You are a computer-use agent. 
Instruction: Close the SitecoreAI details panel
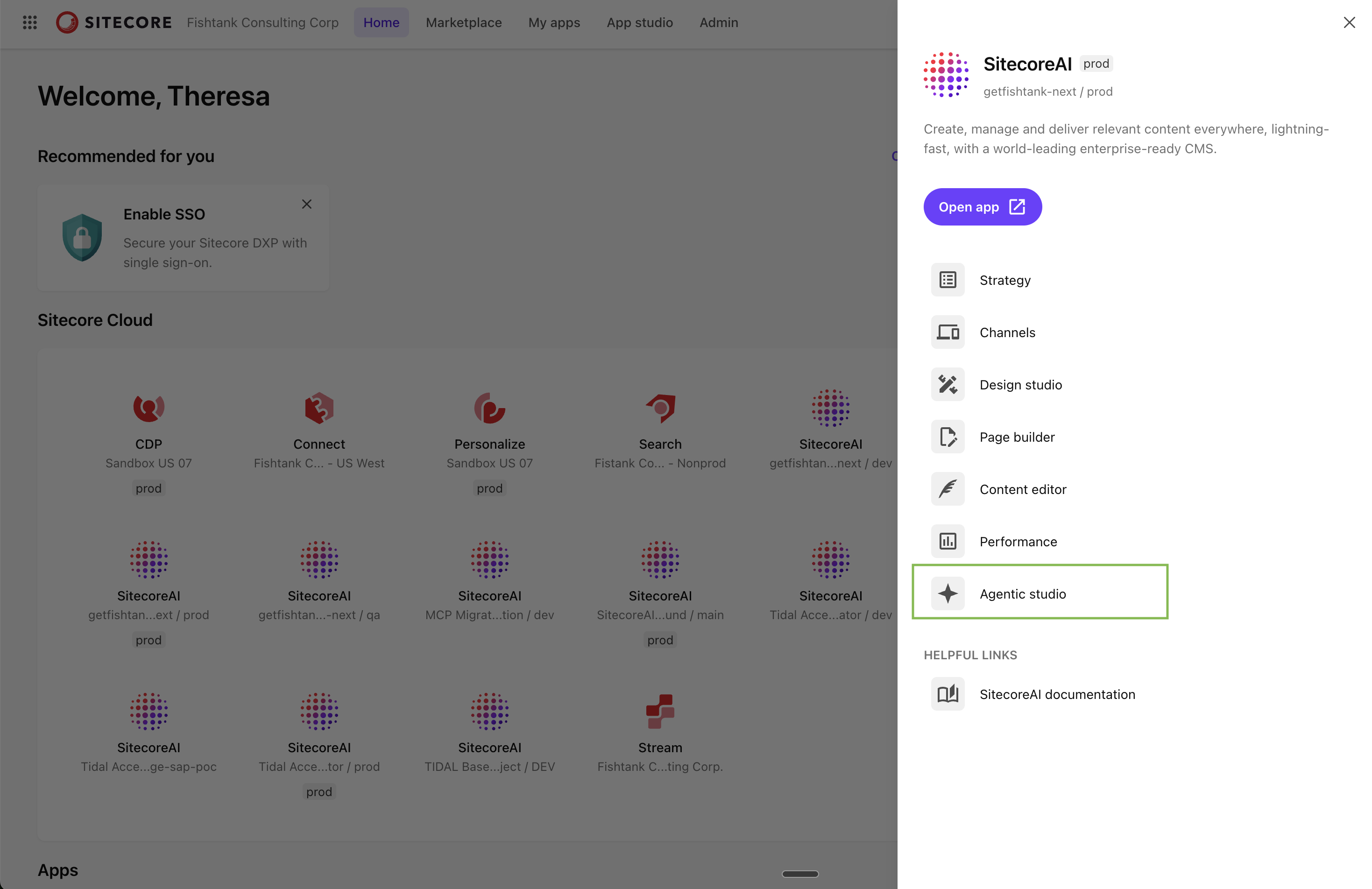tap(1350, 22)
